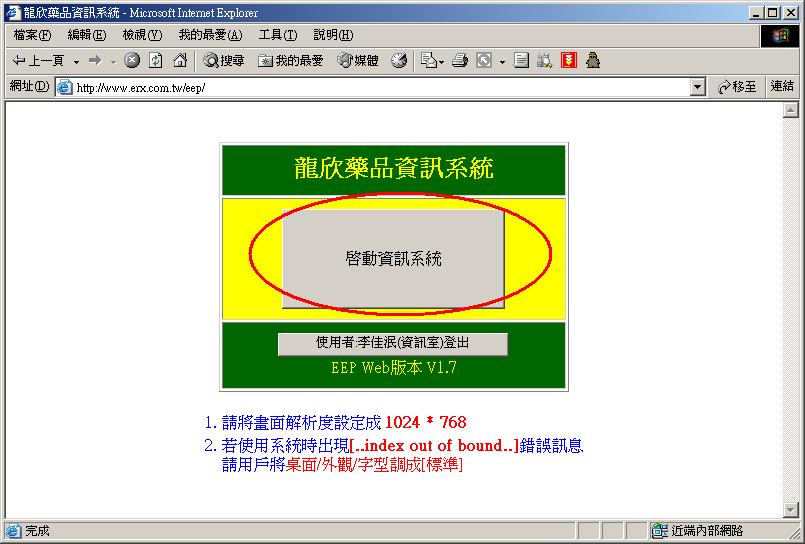Minimize the Internet Explorer window

point(756,13)
